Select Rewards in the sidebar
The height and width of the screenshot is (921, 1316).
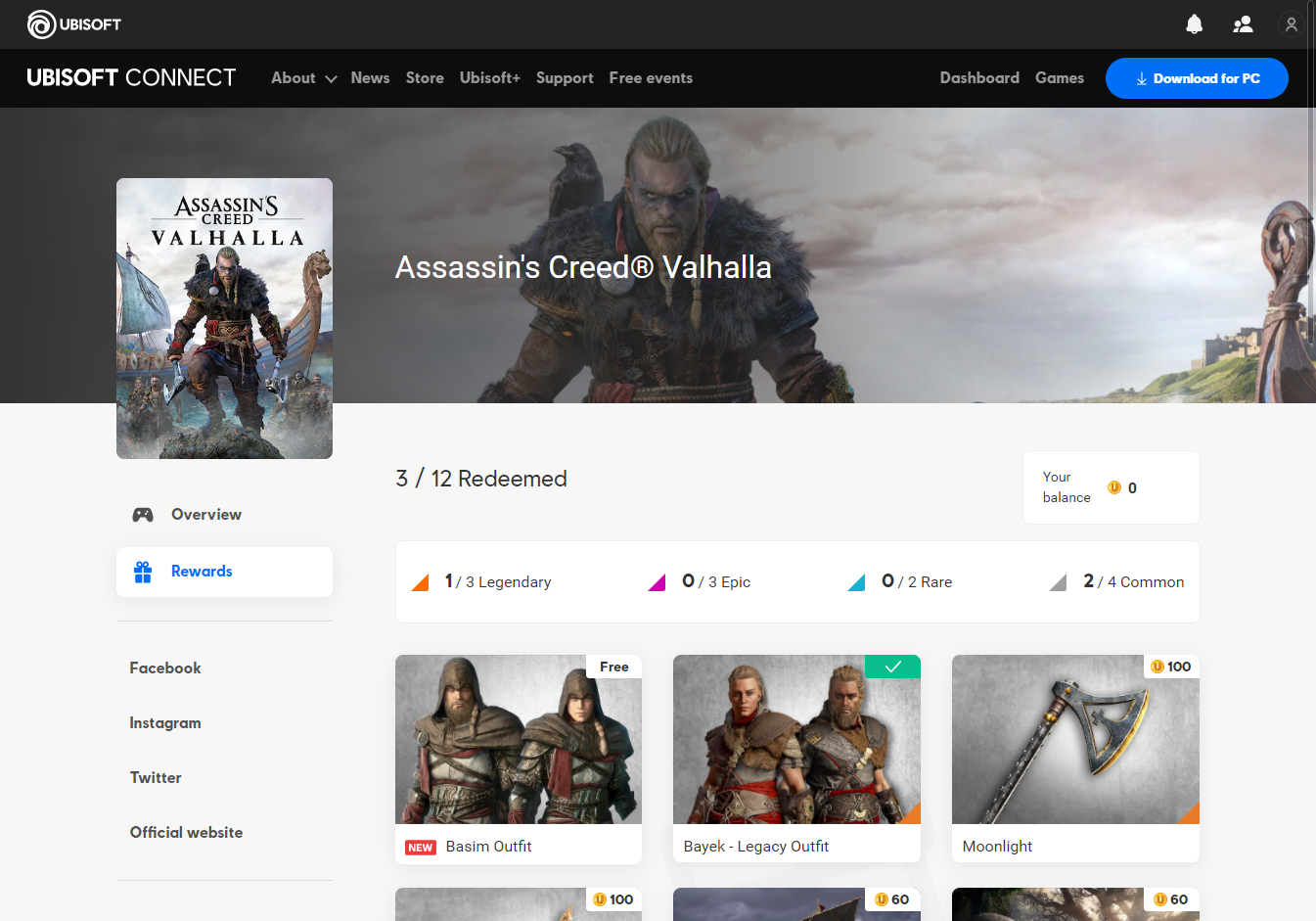tap(224, 572)
